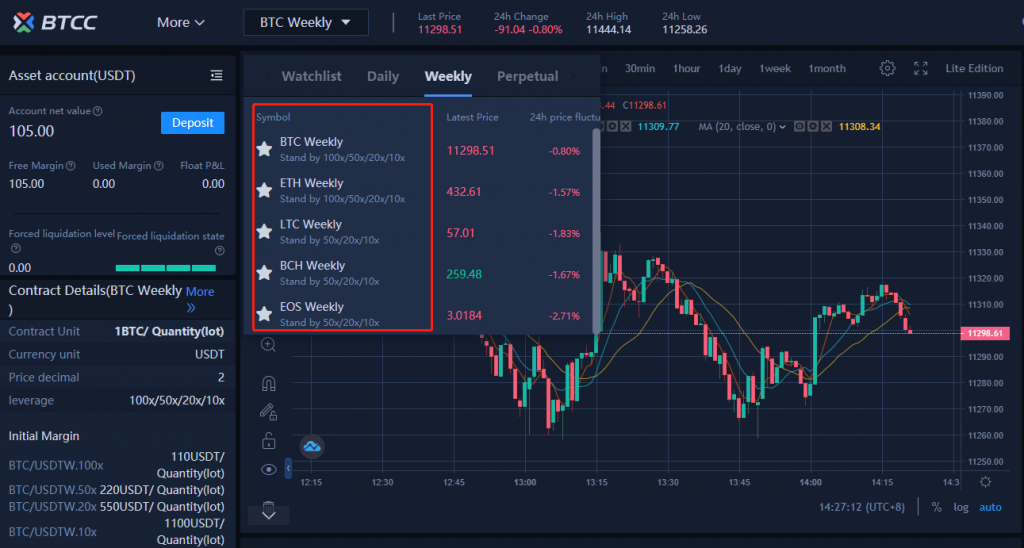Switch to Lite Edition
This screenshot has height=548, width=1024.
point(974,69)
